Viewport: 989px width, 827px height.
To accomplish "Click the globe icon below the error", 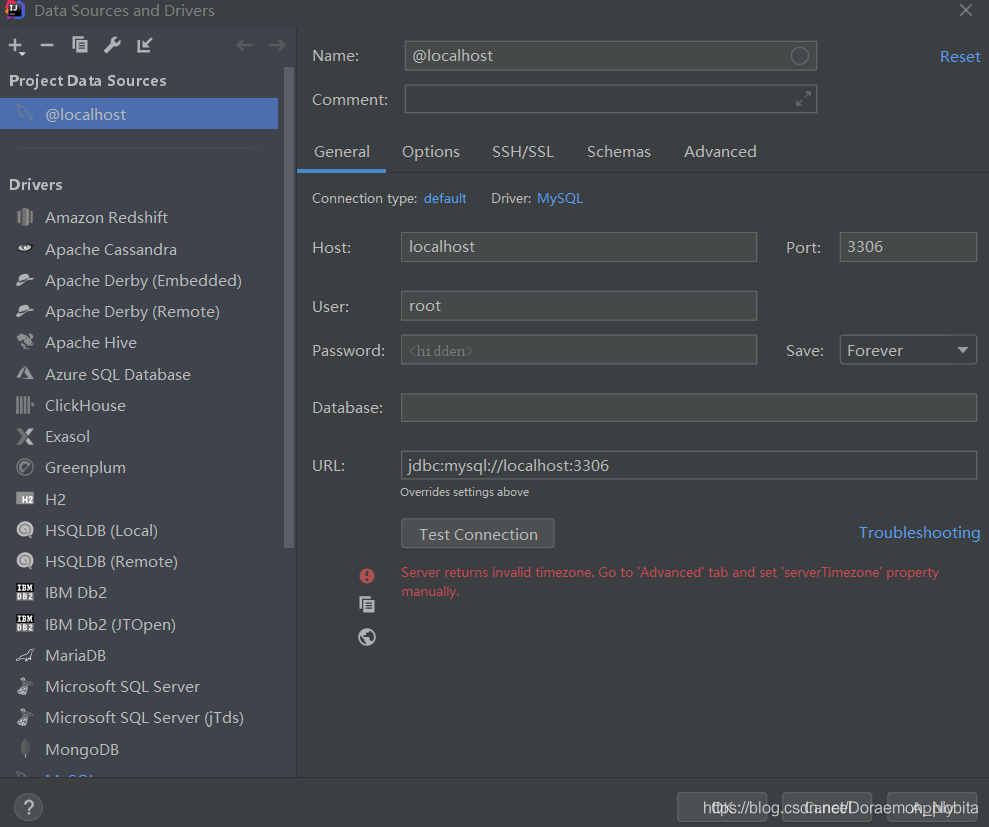I will (x=367, y=637).
